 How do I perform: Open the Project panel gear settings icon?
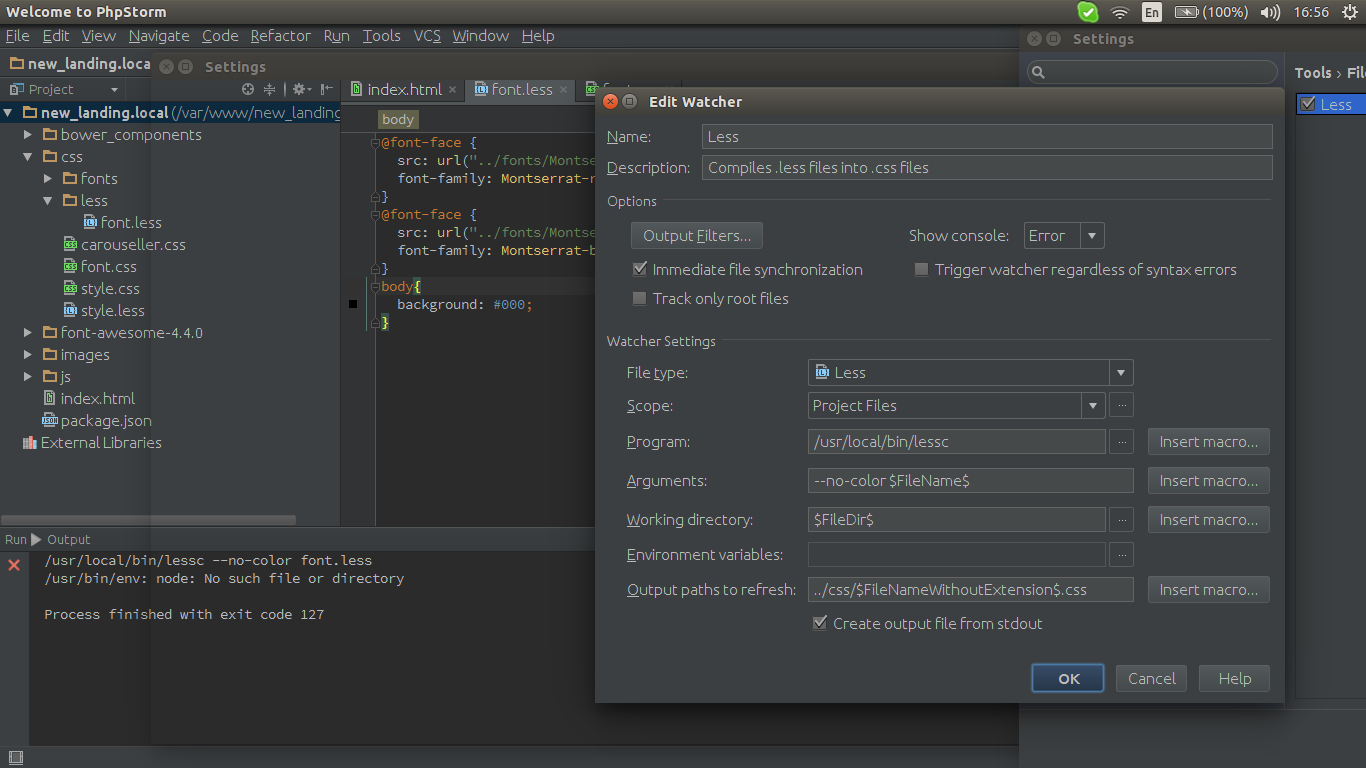[x=299, y=89]
